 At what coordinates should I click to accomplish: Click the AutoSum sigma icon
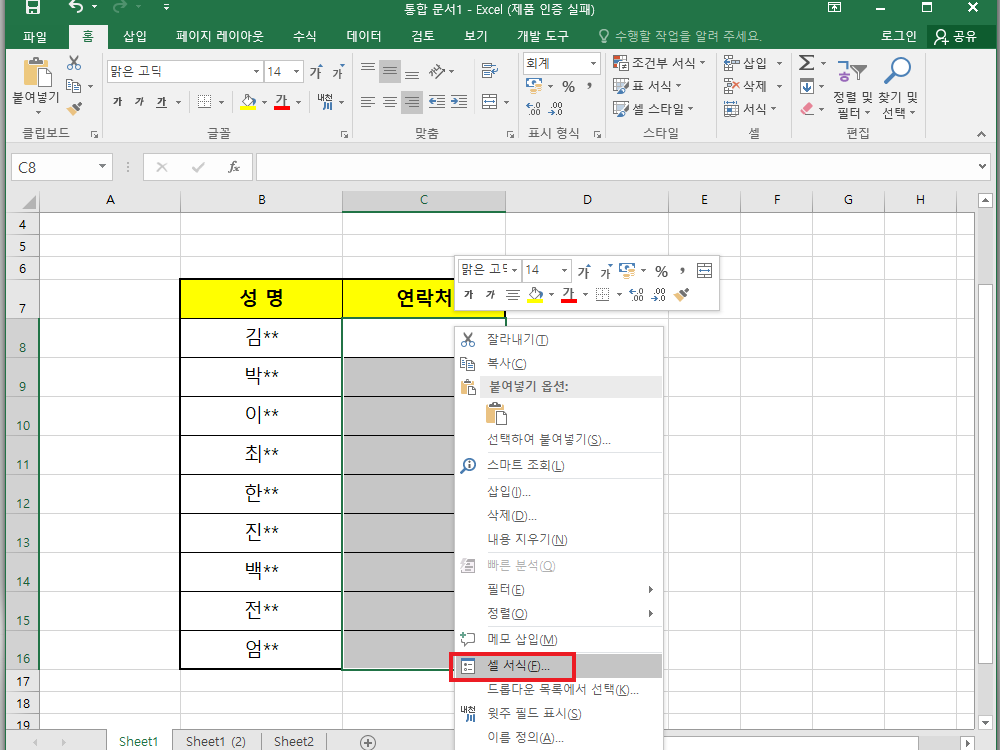[806, 62]
